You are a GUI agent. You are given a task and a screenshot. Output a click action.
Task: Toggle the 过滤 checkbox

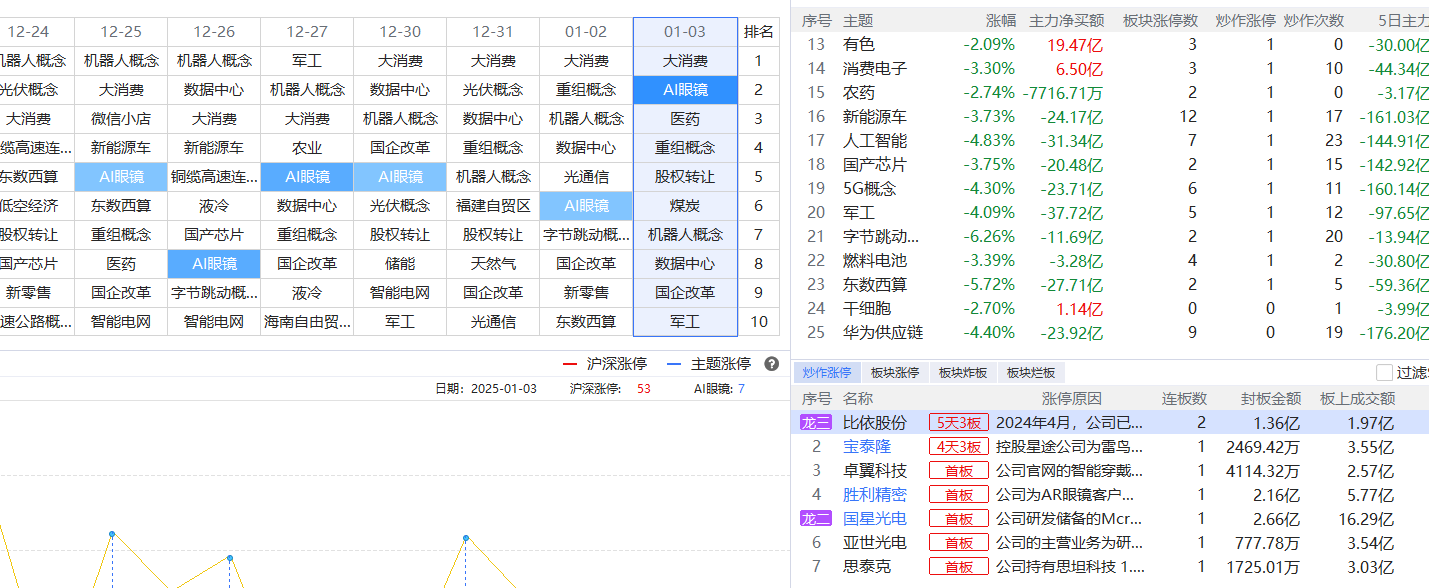(1384, 372)
